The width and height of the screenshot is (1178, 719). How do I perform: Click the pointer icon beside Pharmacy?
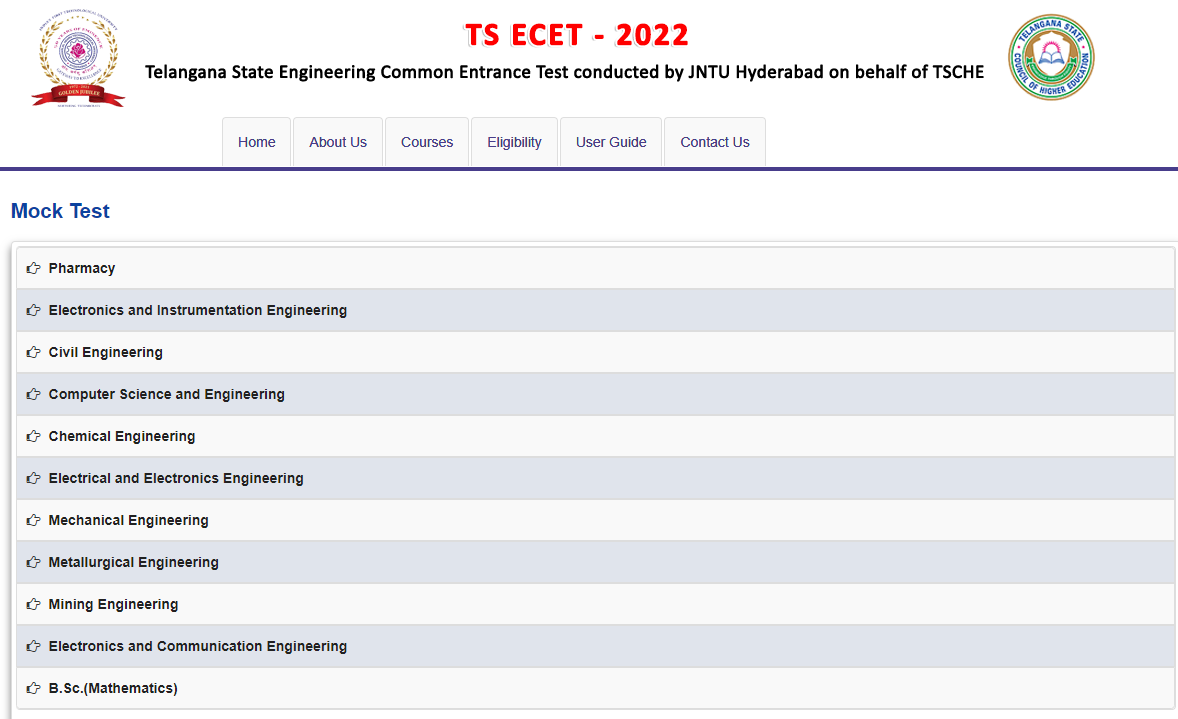32,267
